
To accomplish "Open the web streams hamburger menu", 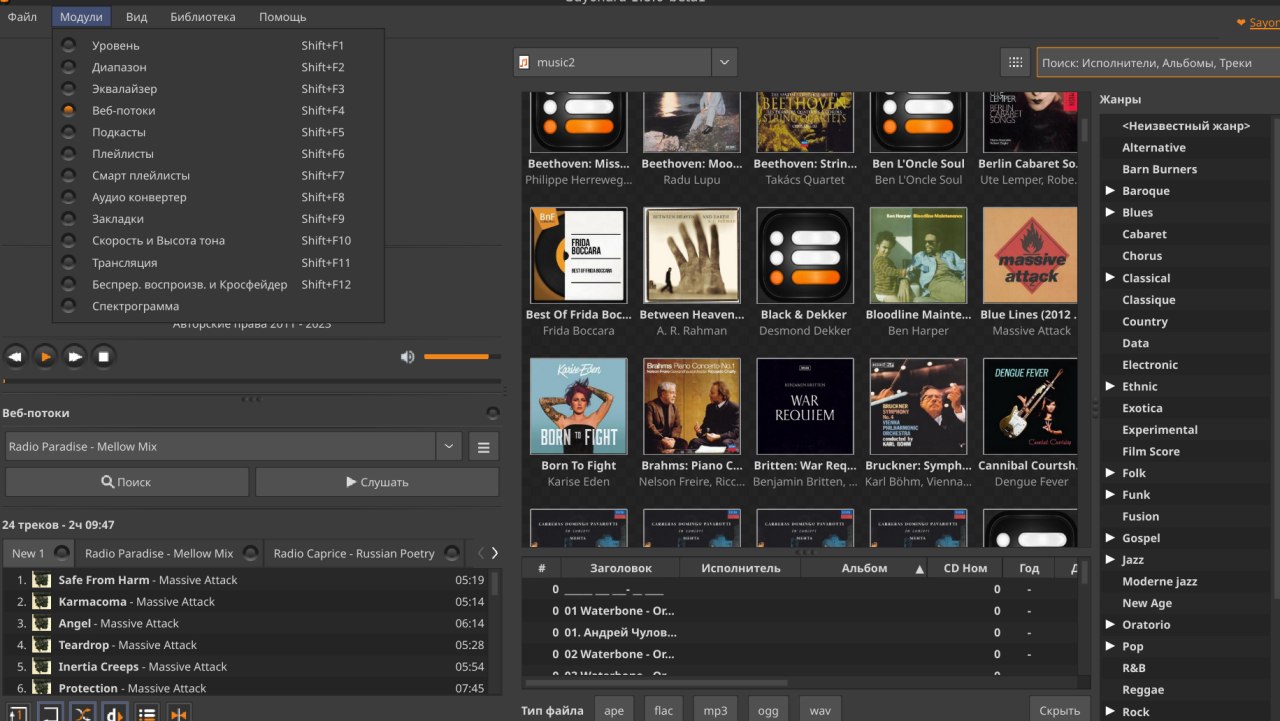I will tap(484, 447).
